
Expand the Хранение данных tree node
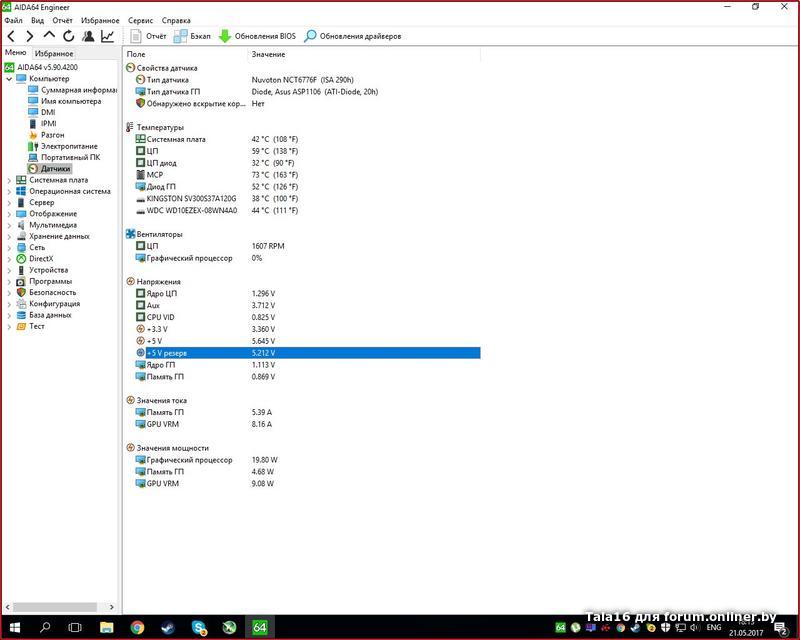(x=10, y=236)
